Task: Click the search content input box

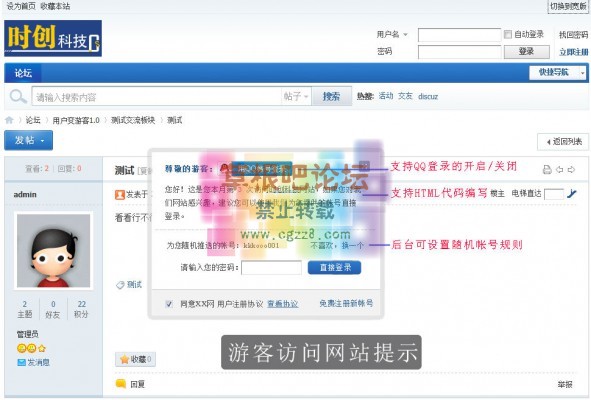Action: click(x=156, y=97)
